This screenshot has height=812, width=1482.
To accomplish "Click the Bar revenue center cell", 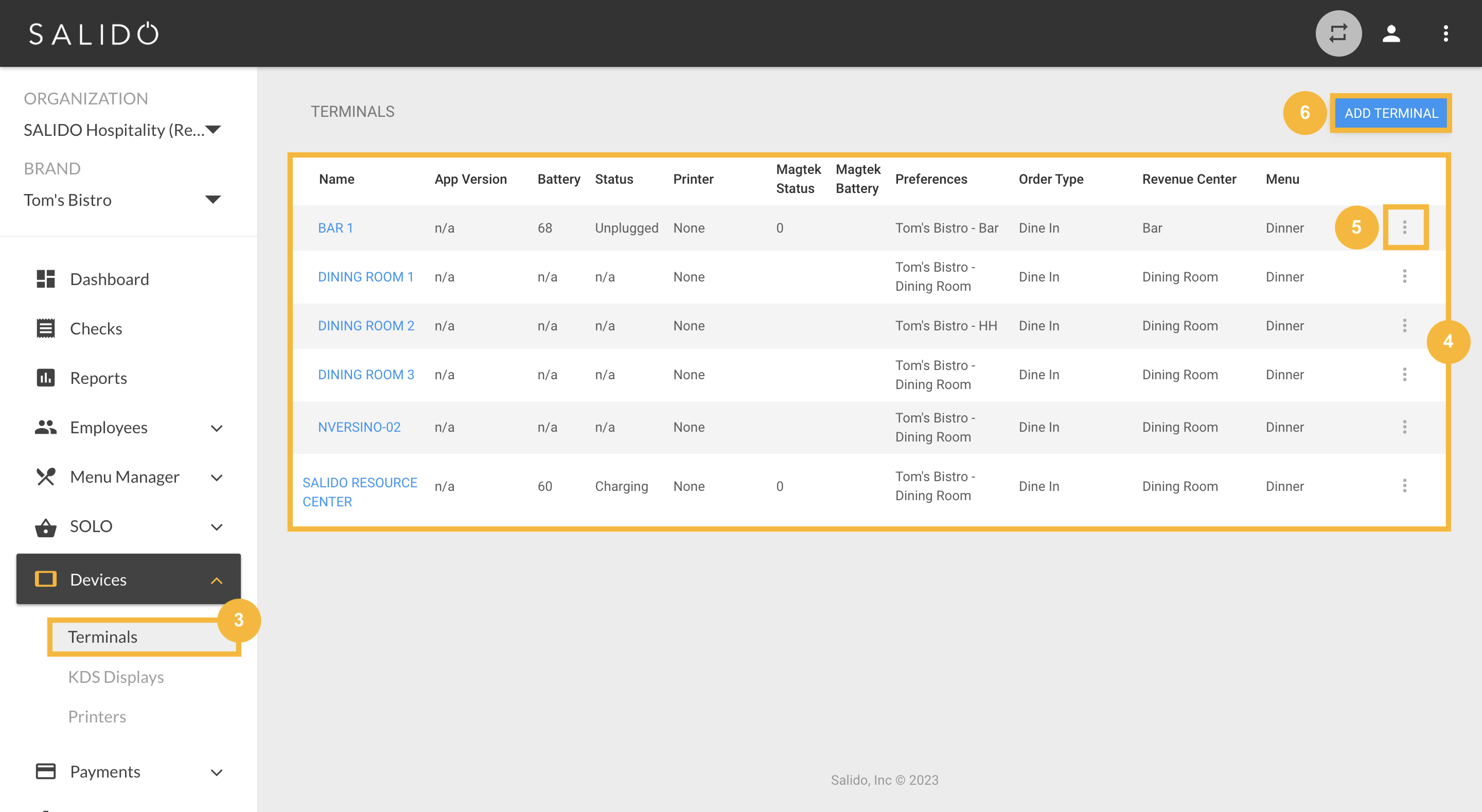I will pyautogui.click(x=1152, y=228).
